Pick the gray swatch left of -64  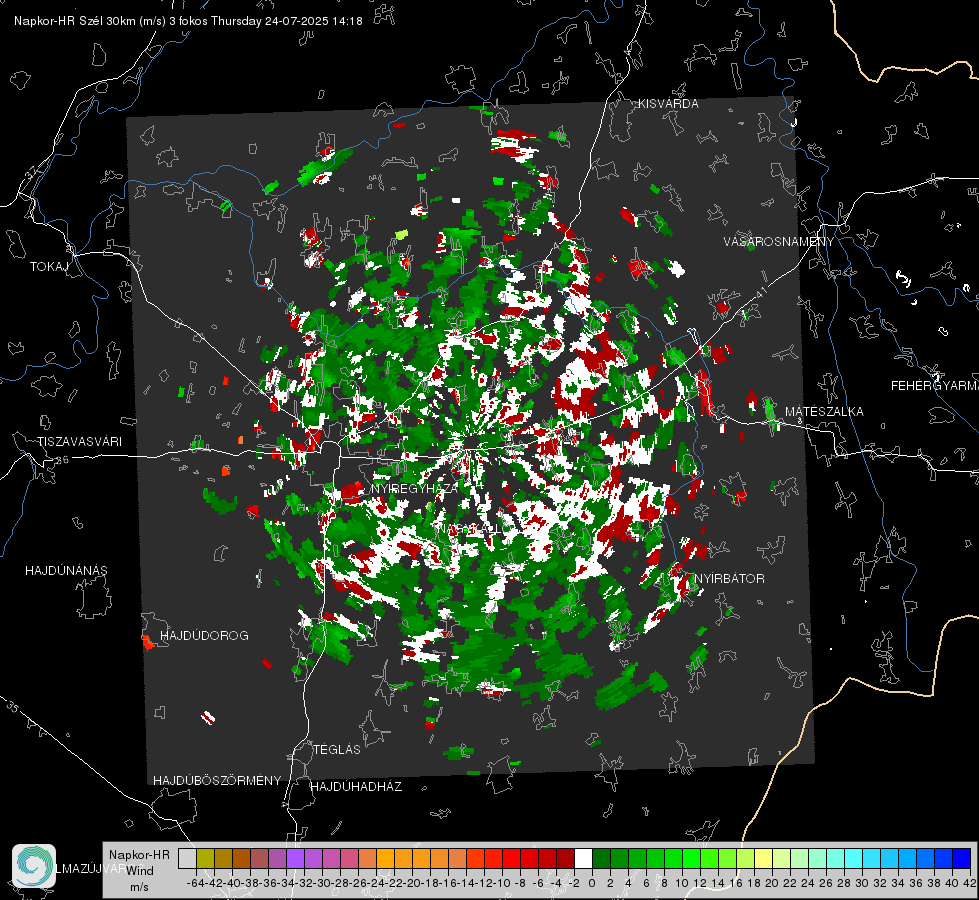(x=187, y=858)
